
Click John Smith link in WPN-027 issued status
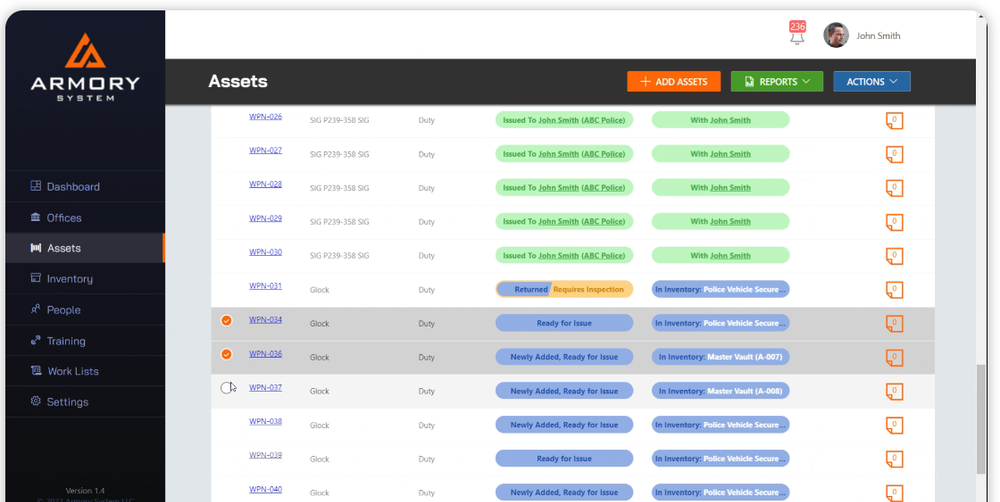[559, 154]
